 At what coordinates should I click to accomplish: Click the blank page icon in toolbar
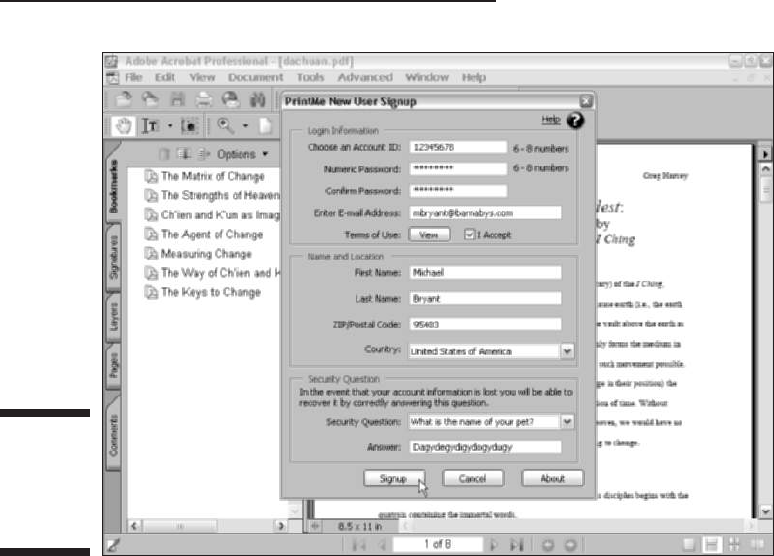[x=266, y=126]
